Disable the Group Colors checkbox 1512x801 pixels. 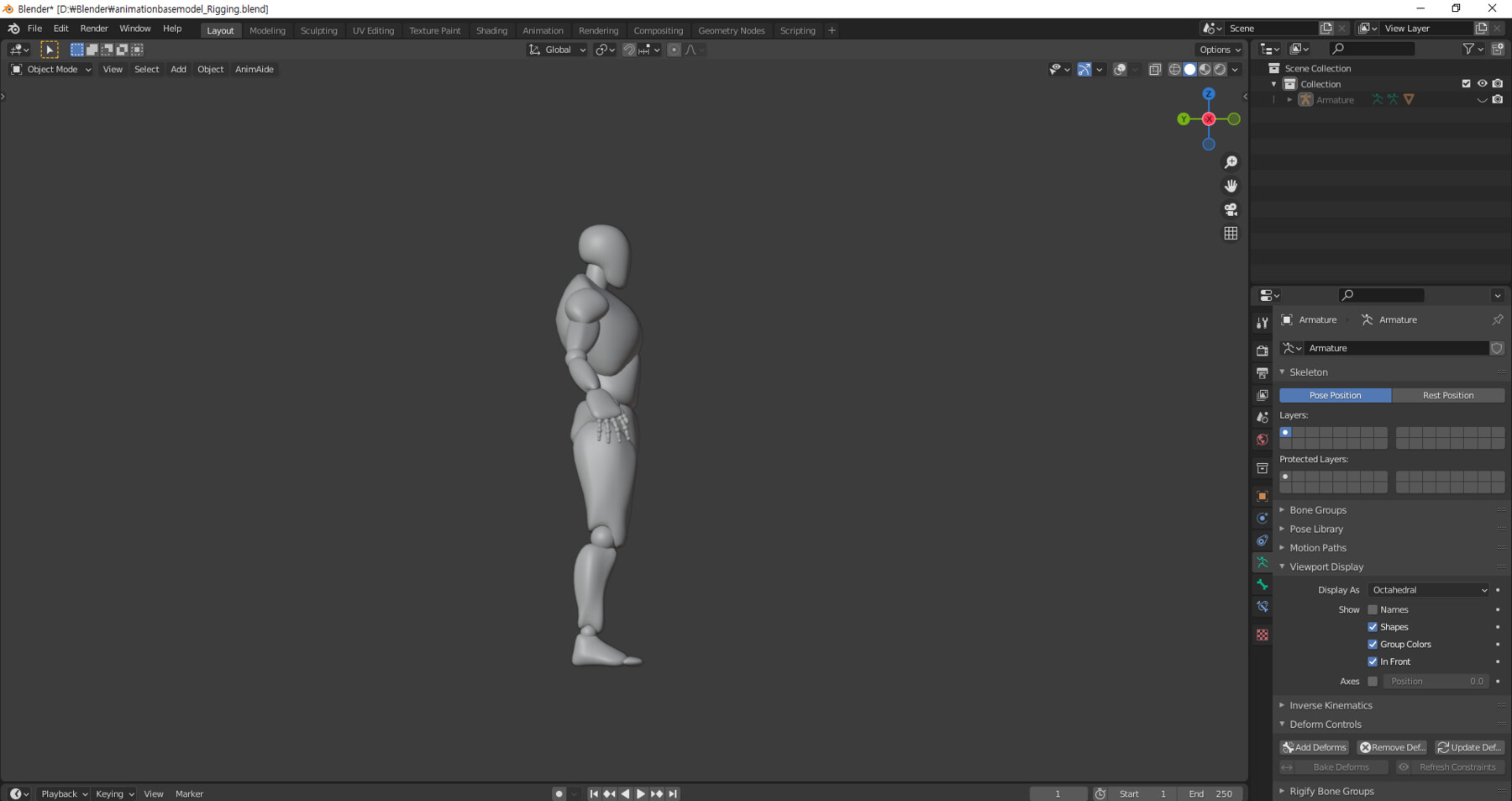click(x=1373, y=644)
